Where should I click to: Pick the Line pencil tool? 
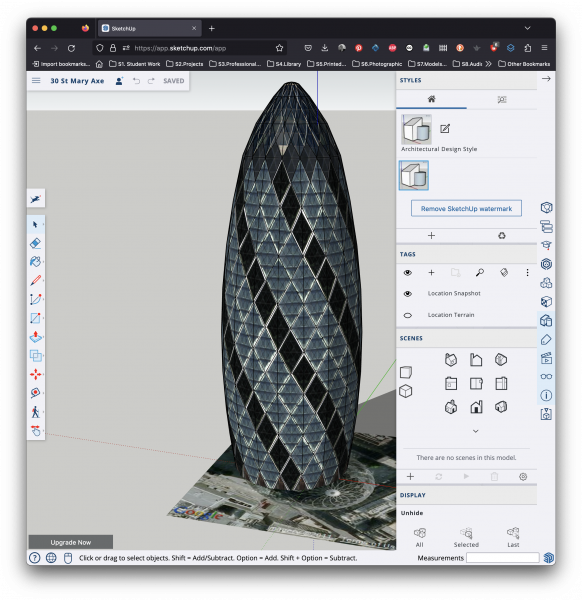(35, 280)
